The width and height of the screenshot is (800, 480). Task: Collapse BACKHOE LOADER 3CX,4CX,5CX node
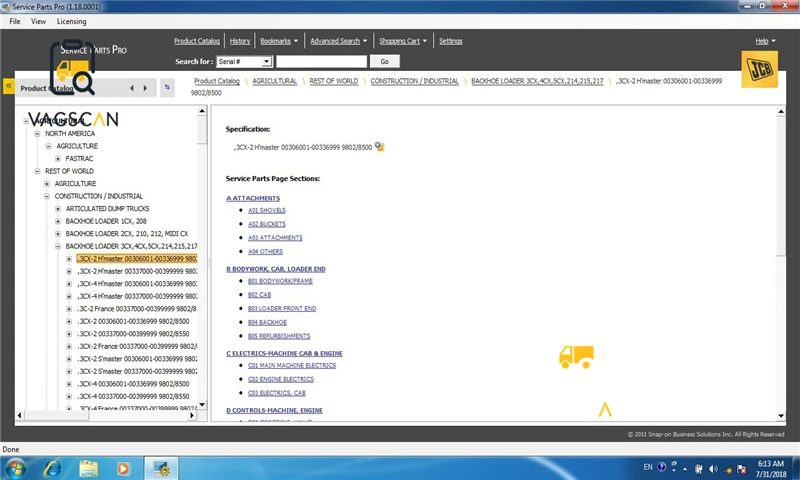point(58,246)
